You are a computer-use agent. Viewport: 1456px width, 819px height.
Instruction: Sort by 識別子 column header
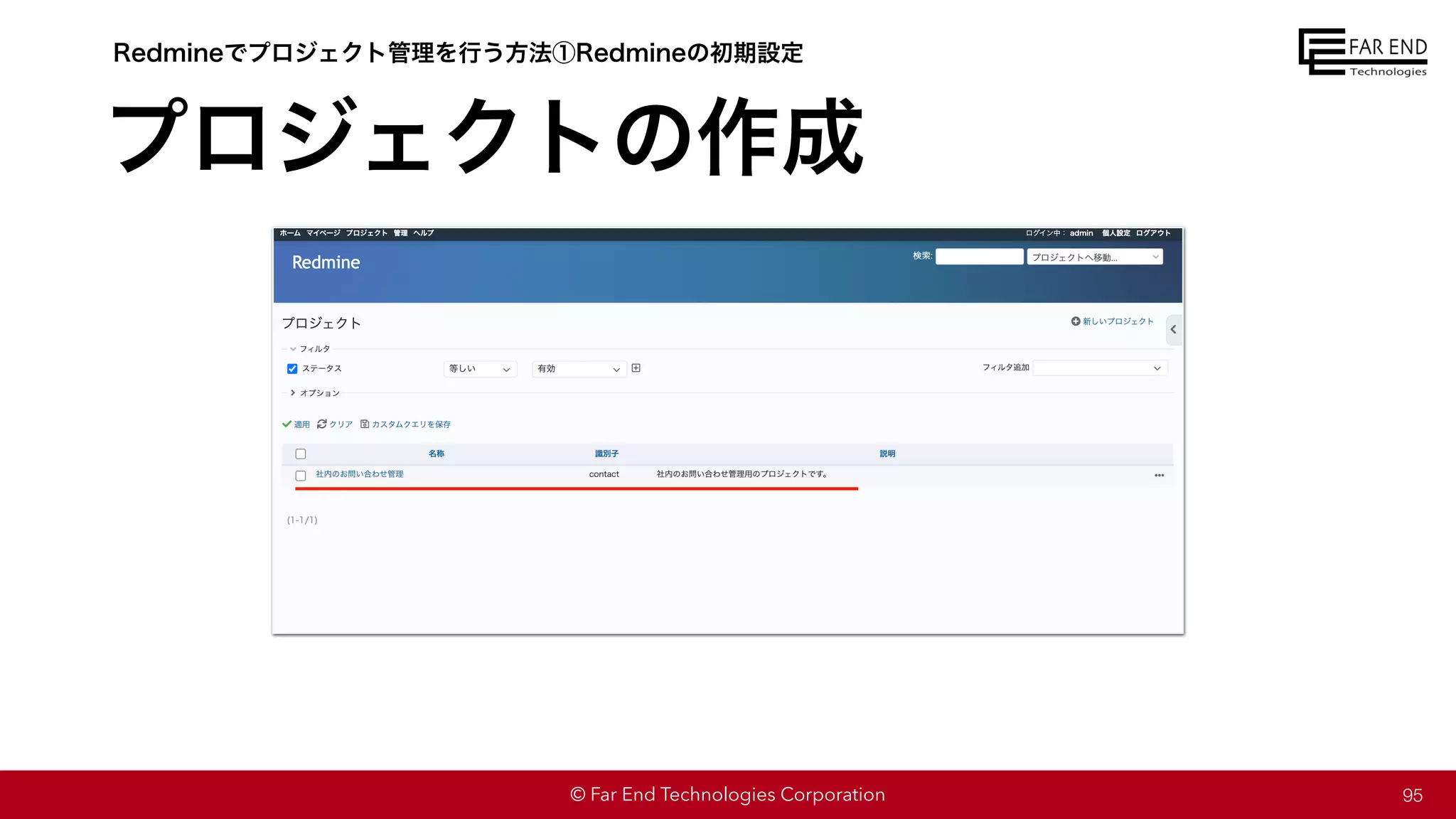click(607, 454)
